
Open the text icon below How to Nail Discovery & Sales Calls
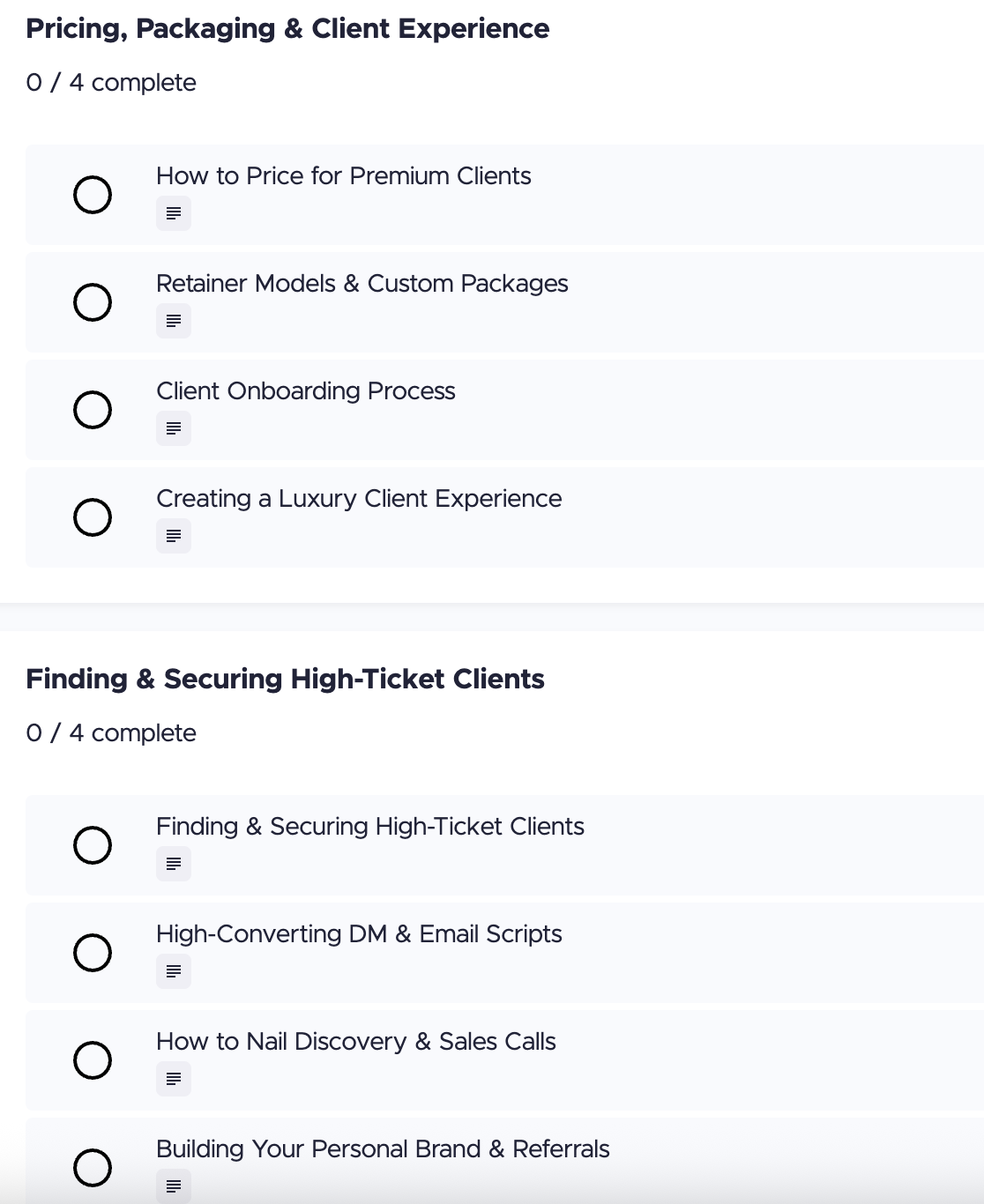coord(173,1079)
